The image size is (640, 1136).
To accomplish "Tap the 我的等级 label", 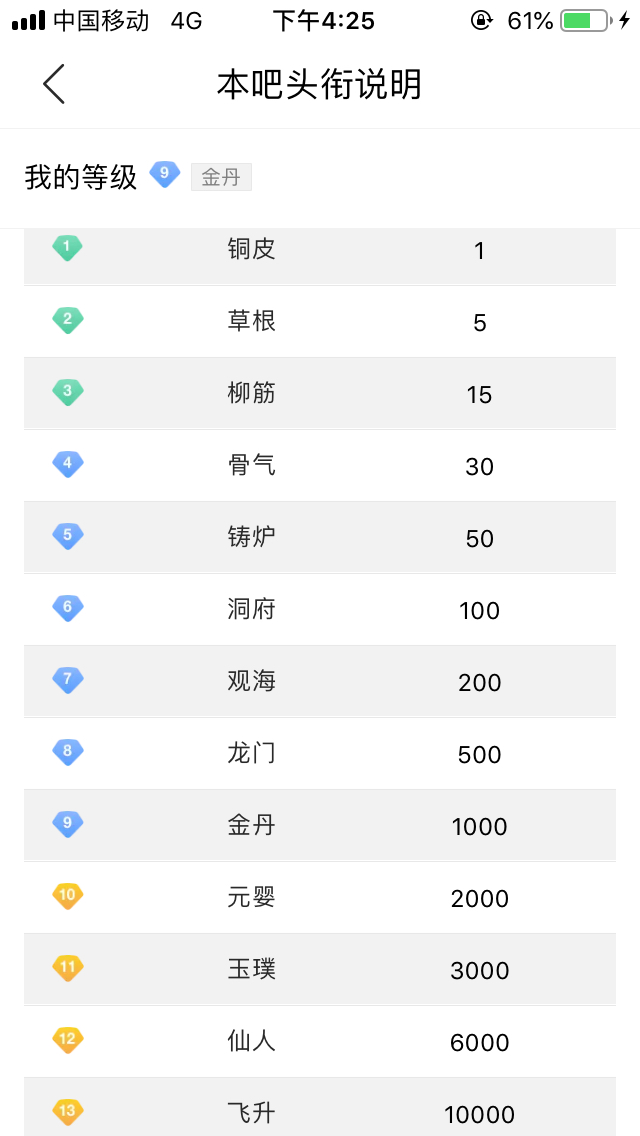I will 81,178.
